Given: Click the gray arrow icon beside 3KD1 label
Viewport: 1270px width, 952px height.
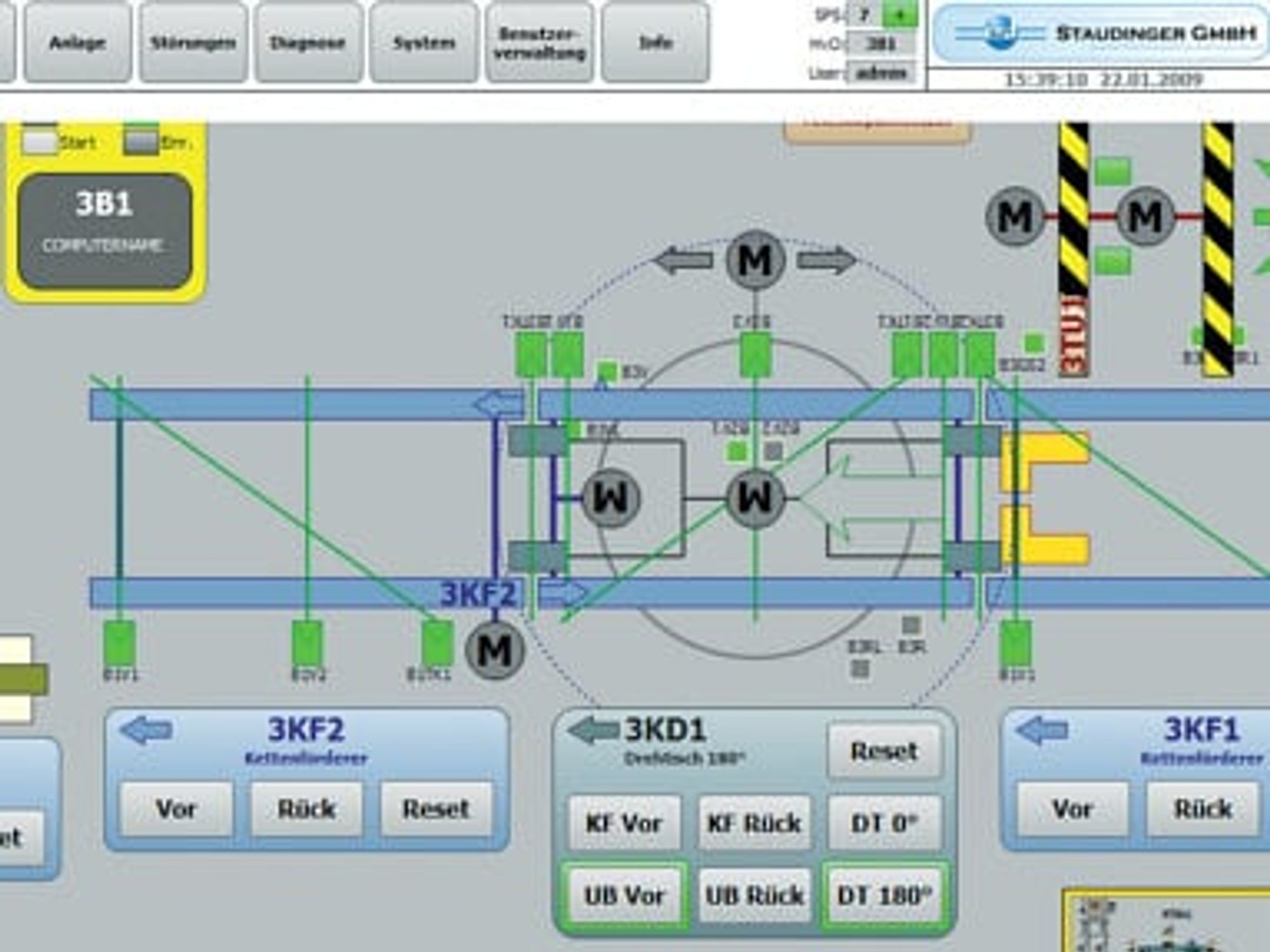Looking at the screenshot, I should (x=593, y=730).
